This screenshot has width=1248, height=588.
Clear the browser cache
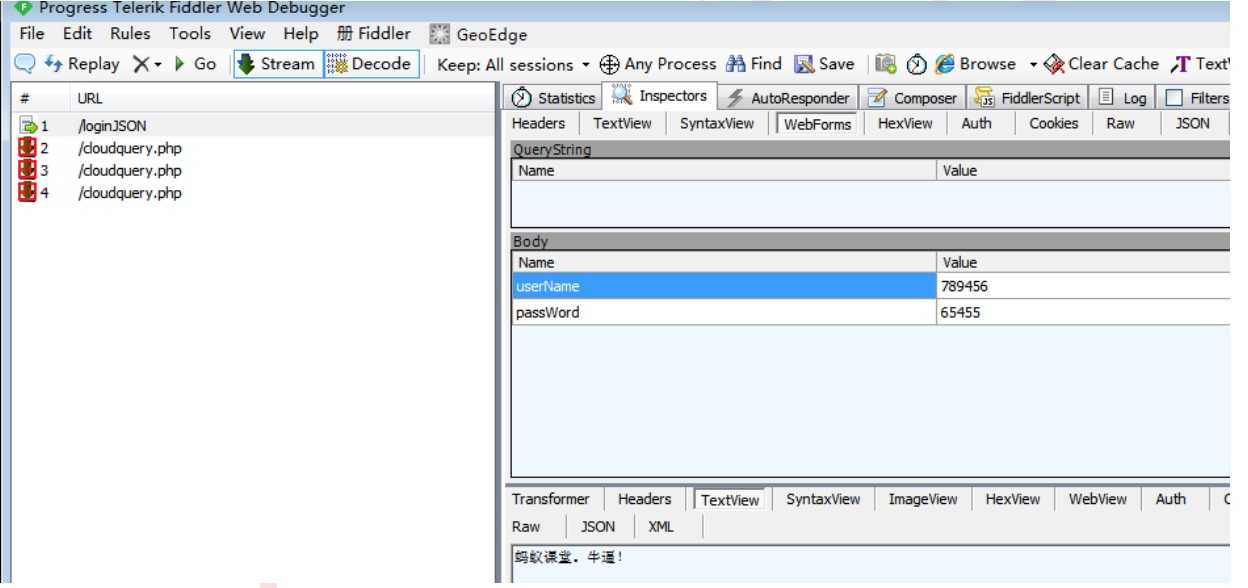[1101, 64]
